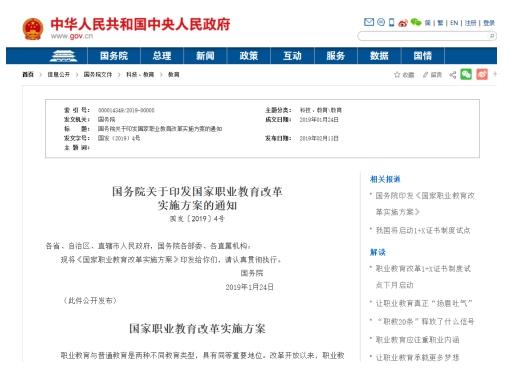
Task: Open 职业教育应注重职业内涵 article
Action: pos(417,340)
